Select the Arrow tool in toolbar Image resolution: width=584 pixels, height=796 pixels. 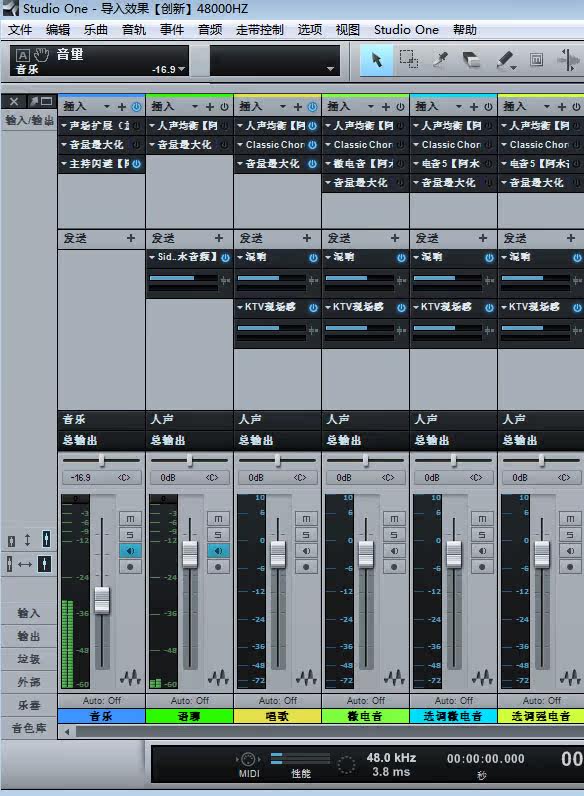[376, 60]
